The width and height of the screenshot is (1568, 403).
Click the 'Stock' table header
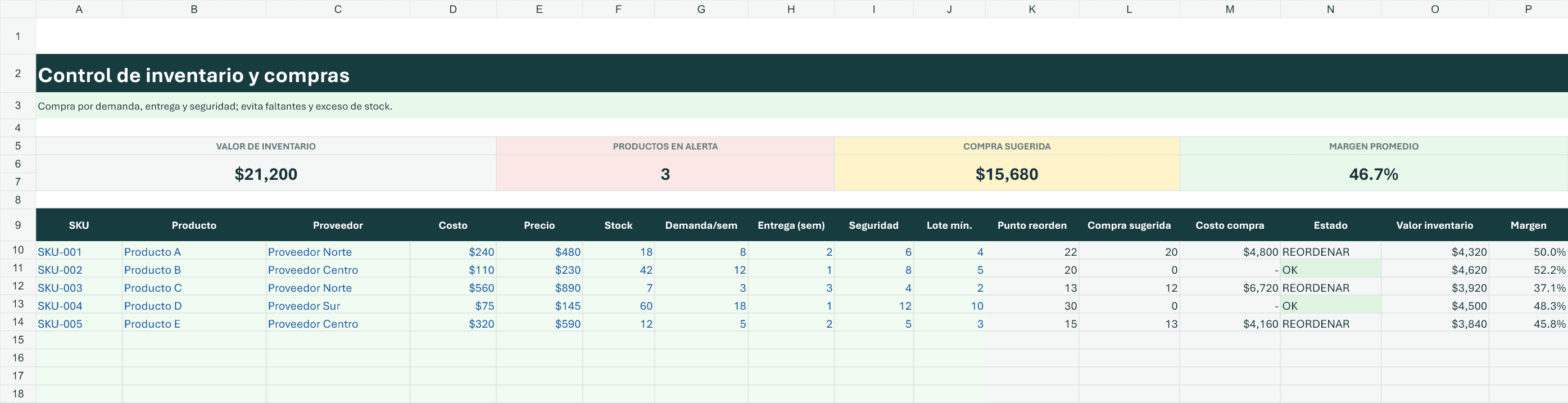(618, 225)
